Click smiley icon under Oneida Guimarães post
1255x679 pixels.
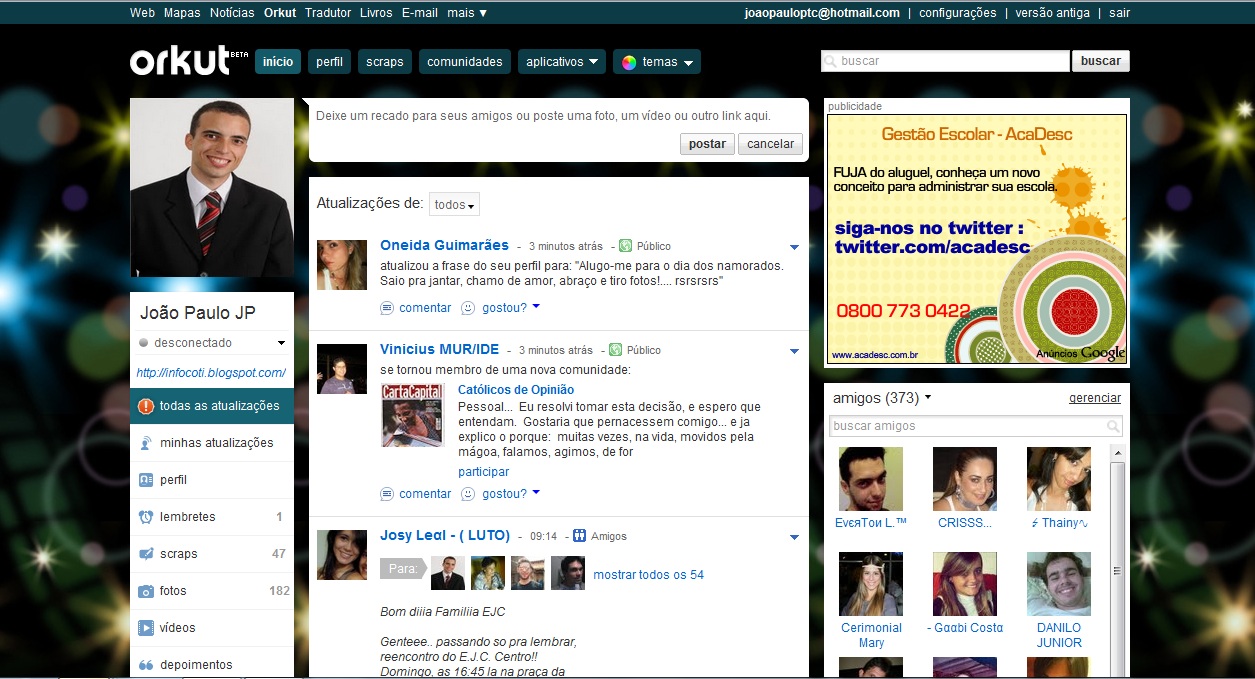point(468,308)
